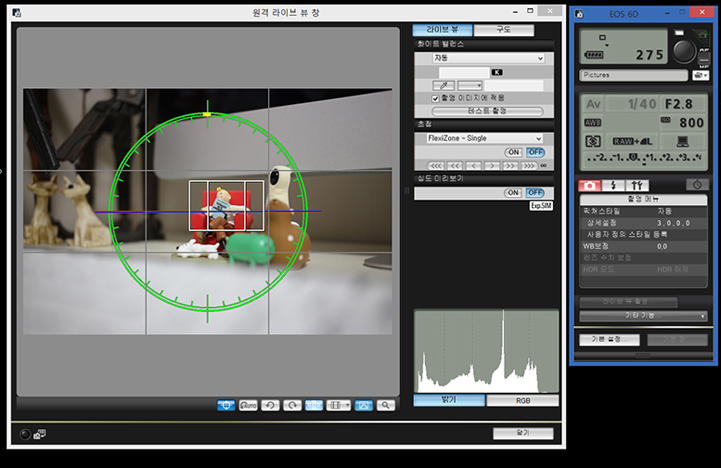
Task: Click the timer shooting clock icon
Action: tap(697, 185)
